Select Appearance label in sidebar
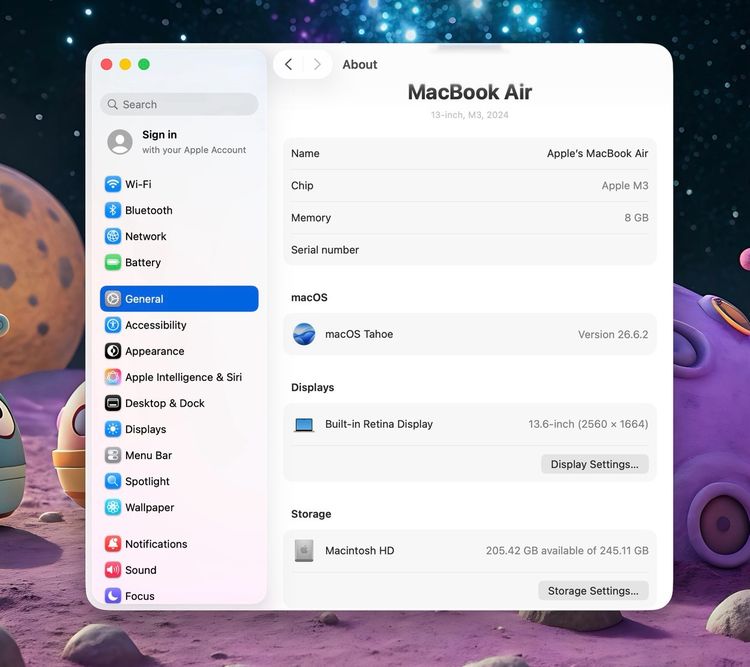750x667 pixels. [x=154, y=351]
